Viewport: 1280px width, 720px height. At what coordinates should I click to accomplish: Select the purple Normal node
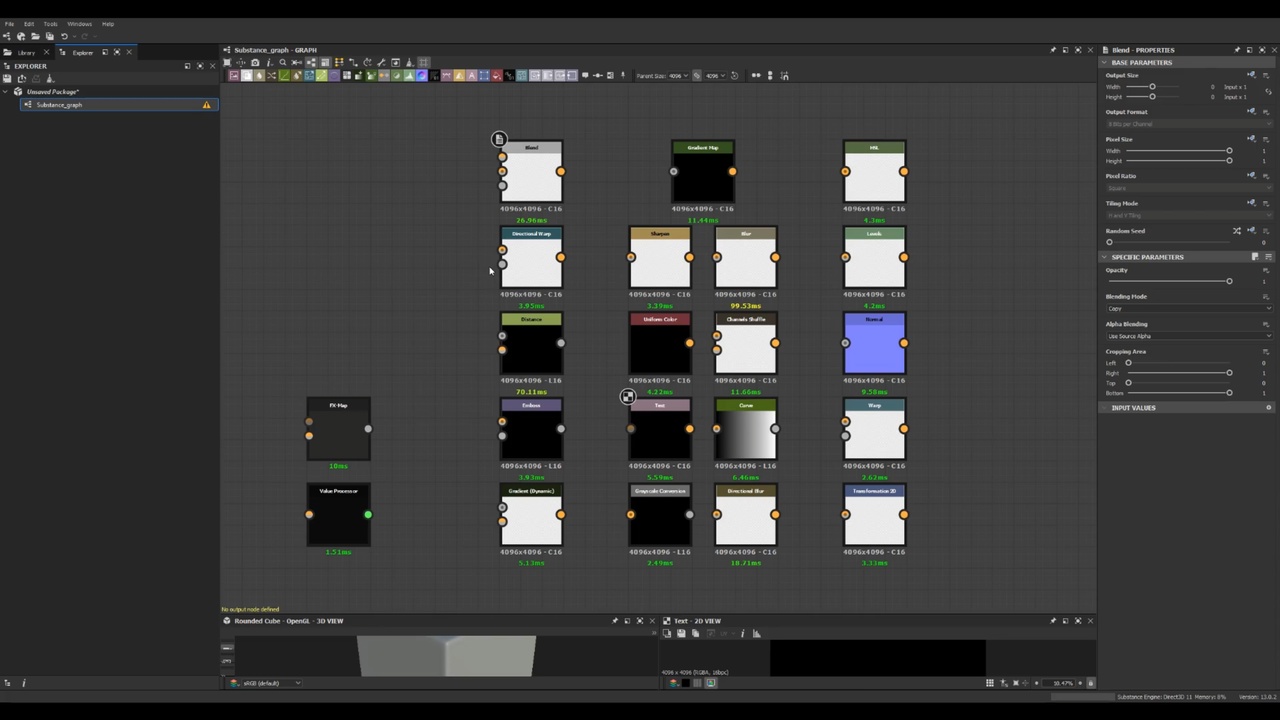875,344
